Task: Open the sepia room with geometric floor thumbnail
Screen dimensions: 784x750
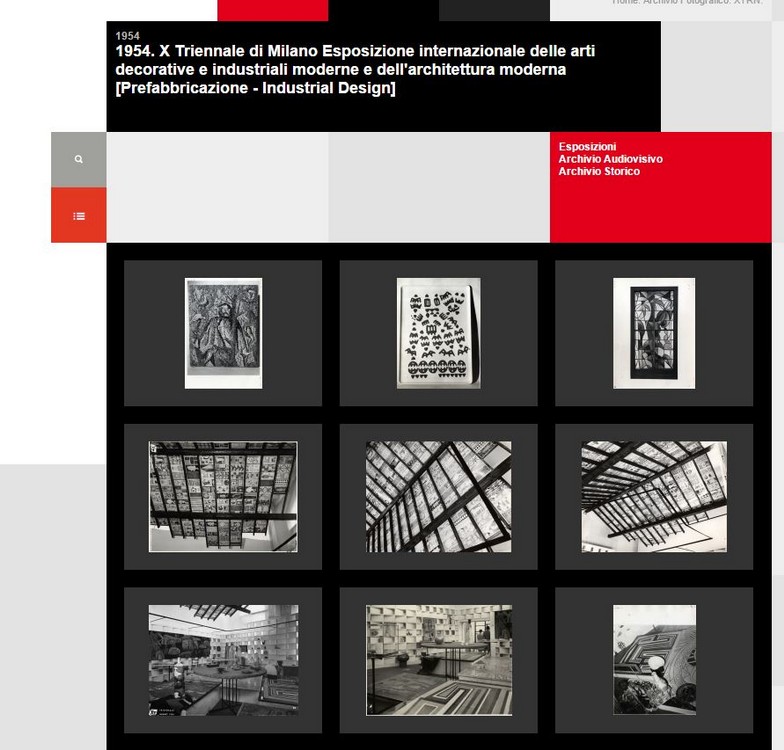Action: 438,660
